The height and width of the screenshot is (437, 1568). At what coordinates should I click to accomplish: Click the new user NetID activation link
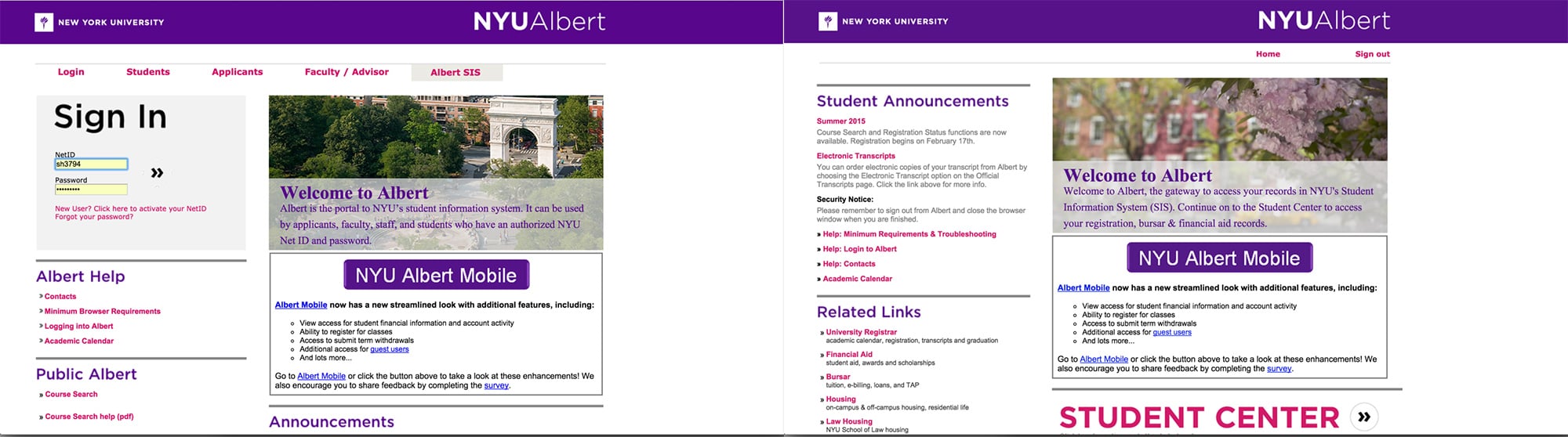(x=131, y=209)
